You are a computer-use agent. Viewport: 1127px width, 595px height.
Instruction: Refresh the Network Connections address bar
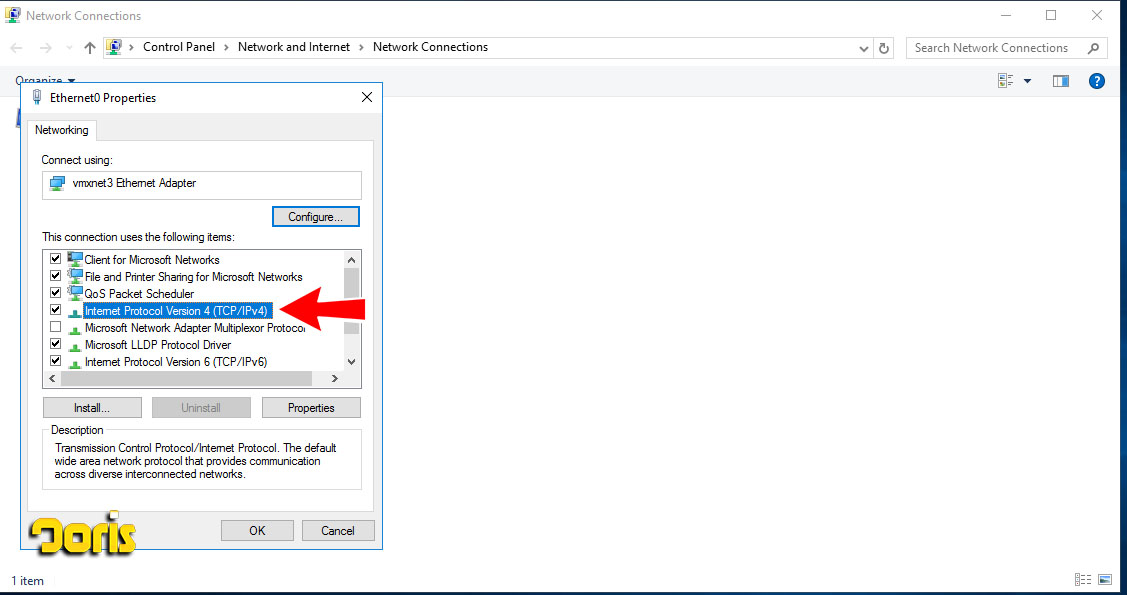884,48
